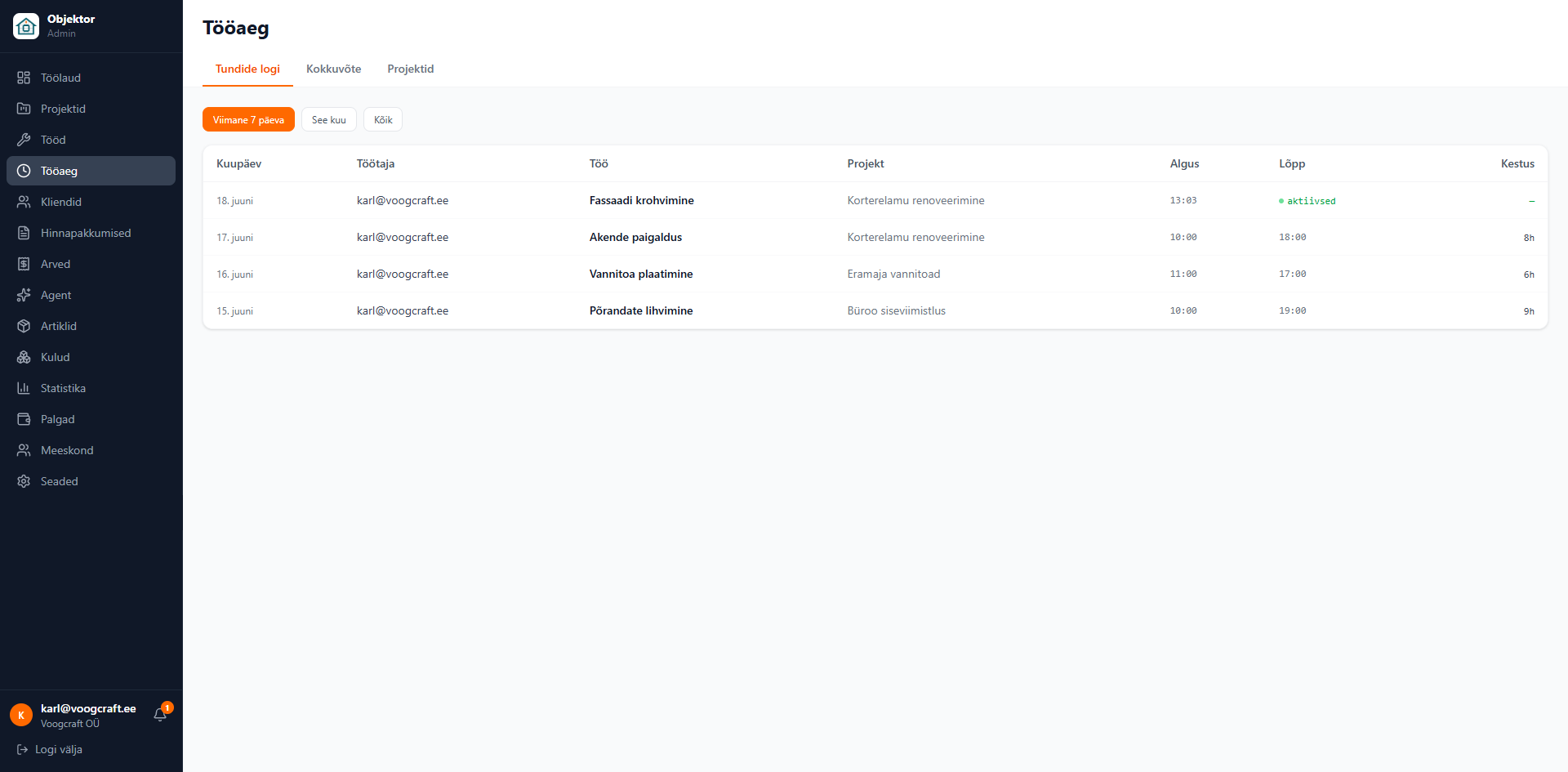Click the Kestus column header
Image resolution: width=1568 pixels, height=772 pixels.
click(x=1517, y=163)
